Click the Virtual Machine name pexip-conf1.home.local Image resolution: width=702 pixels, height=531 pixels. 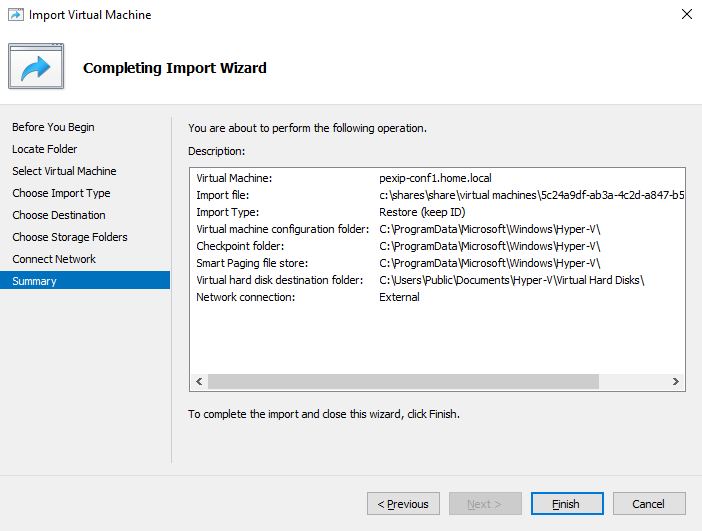coord(435,178)
